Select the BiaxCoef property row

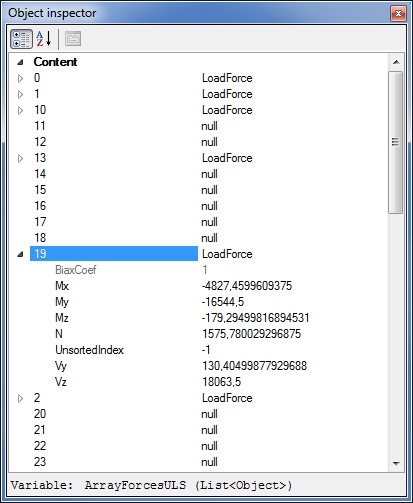tap(197, 270)
